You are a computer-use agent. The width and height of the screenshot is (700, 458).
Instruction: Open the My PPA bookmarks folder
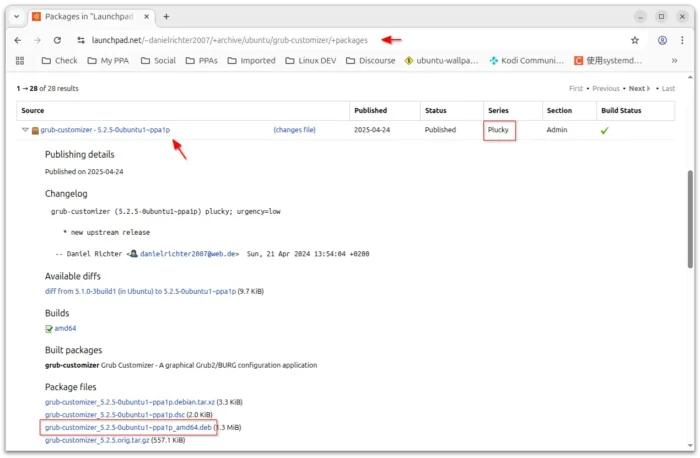[x=108, y=61]
